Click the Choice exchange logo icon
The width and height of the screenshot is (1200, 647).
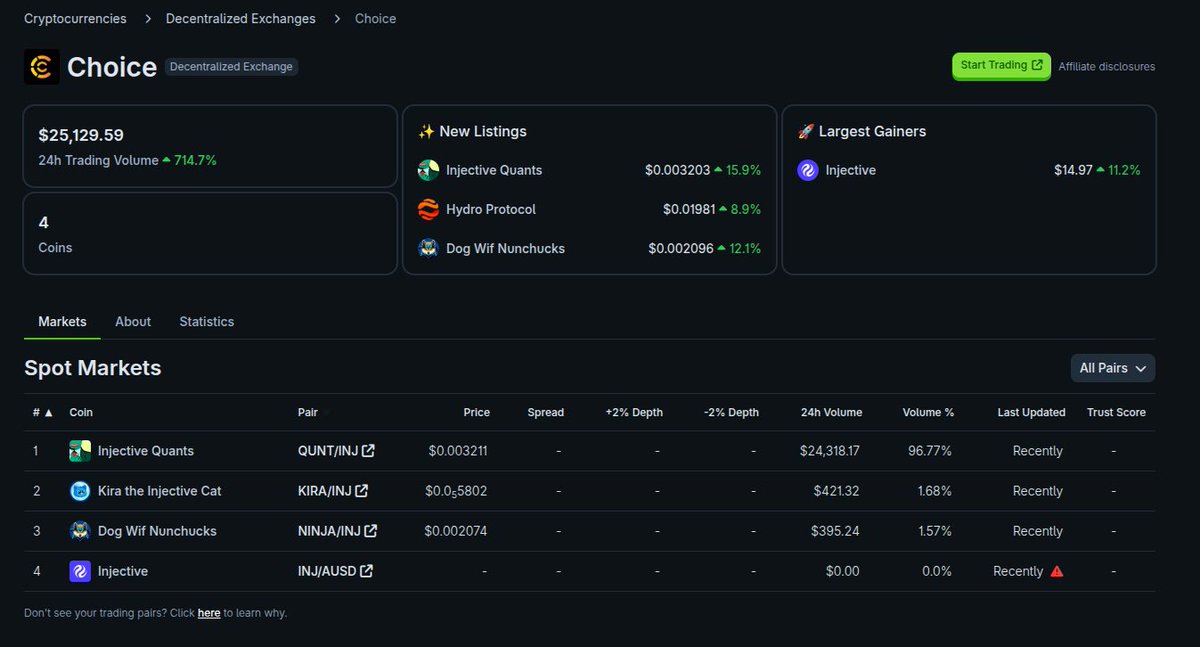coord(41,66)
